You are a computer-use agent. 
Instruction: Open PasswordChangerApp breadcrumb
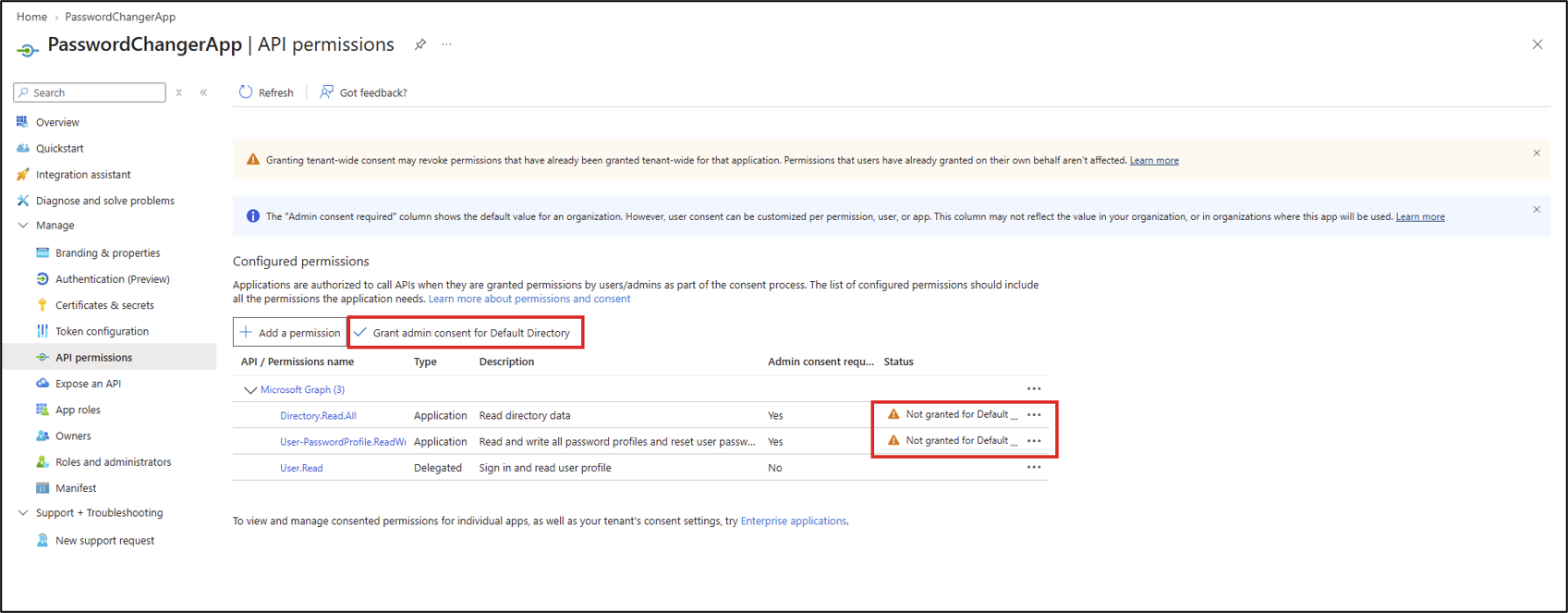(120, 17)
